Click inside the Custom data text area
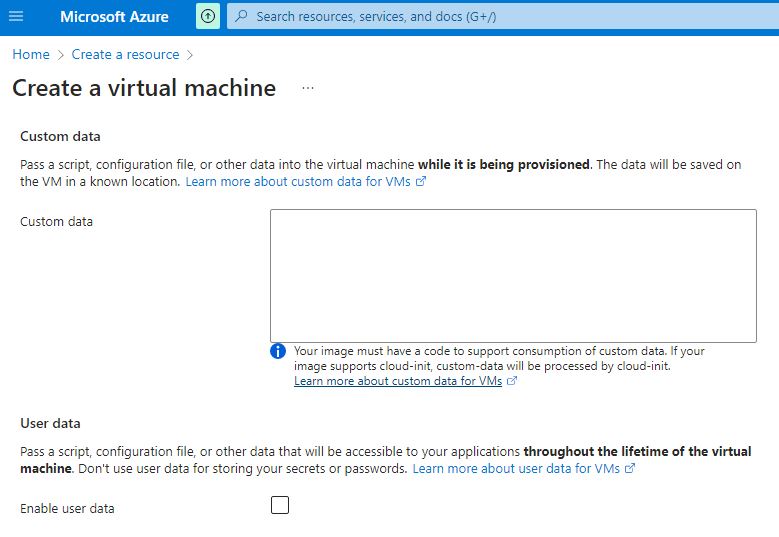Image resolution: width=779 pixels, height=537 pixels. tap(513, 276)
